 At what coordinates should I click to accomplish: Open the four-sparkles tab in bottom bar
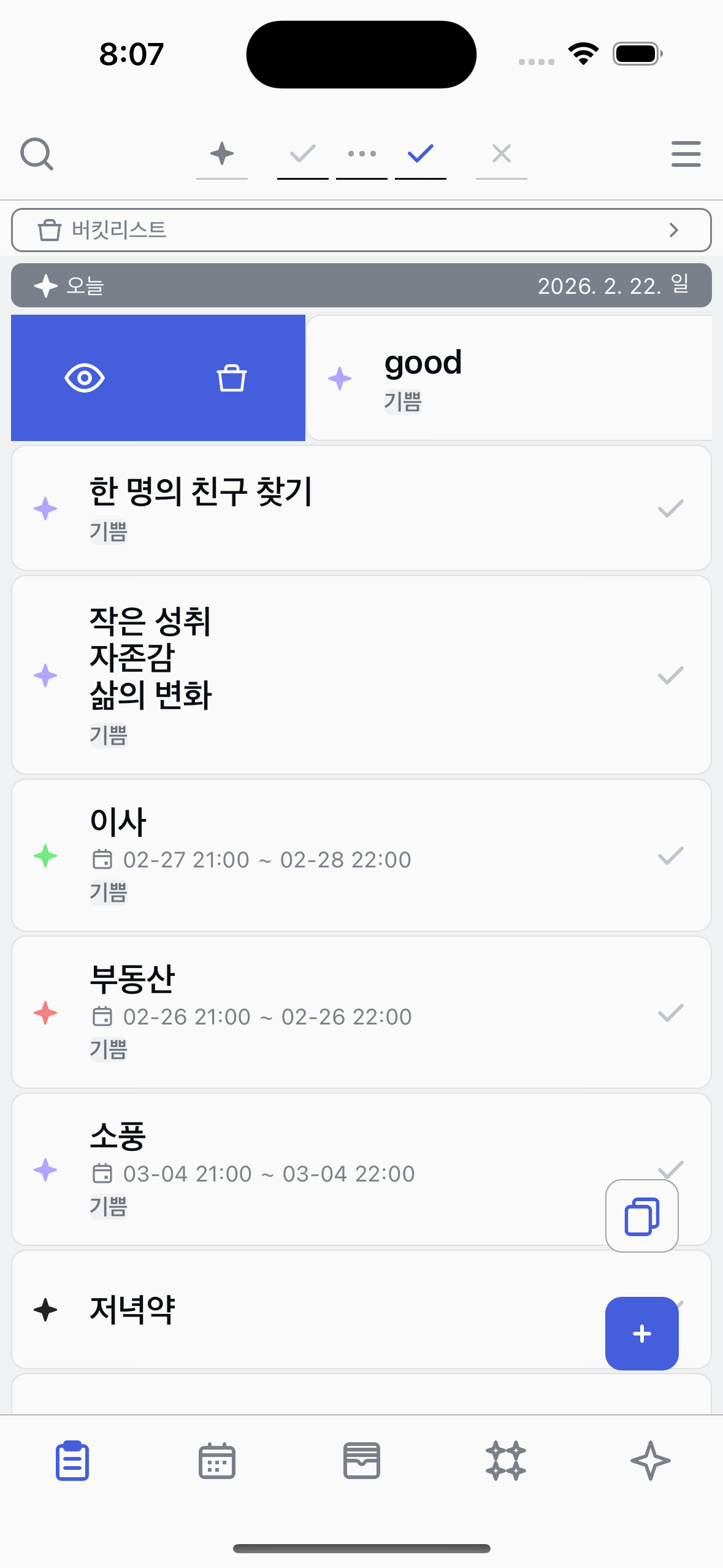(x=506, y=1461)
